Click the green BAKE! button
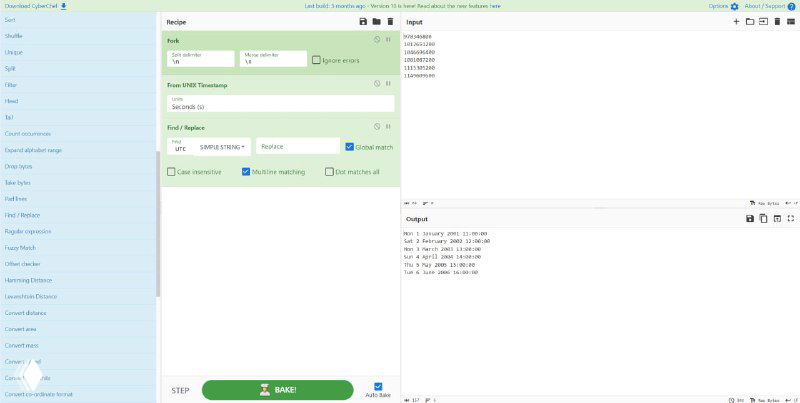The width and height of the screenshot is (800, 403). (x=278, y=390)
